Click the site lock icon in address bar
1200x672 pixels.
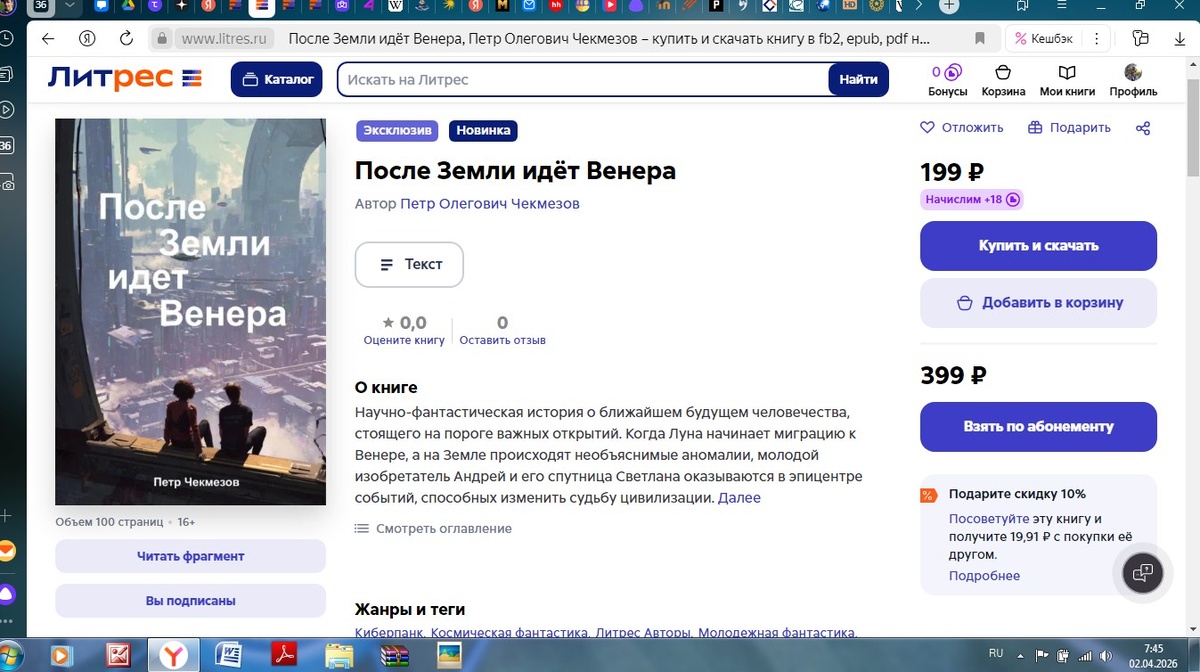pyautogui.click(x=162, y=39)
